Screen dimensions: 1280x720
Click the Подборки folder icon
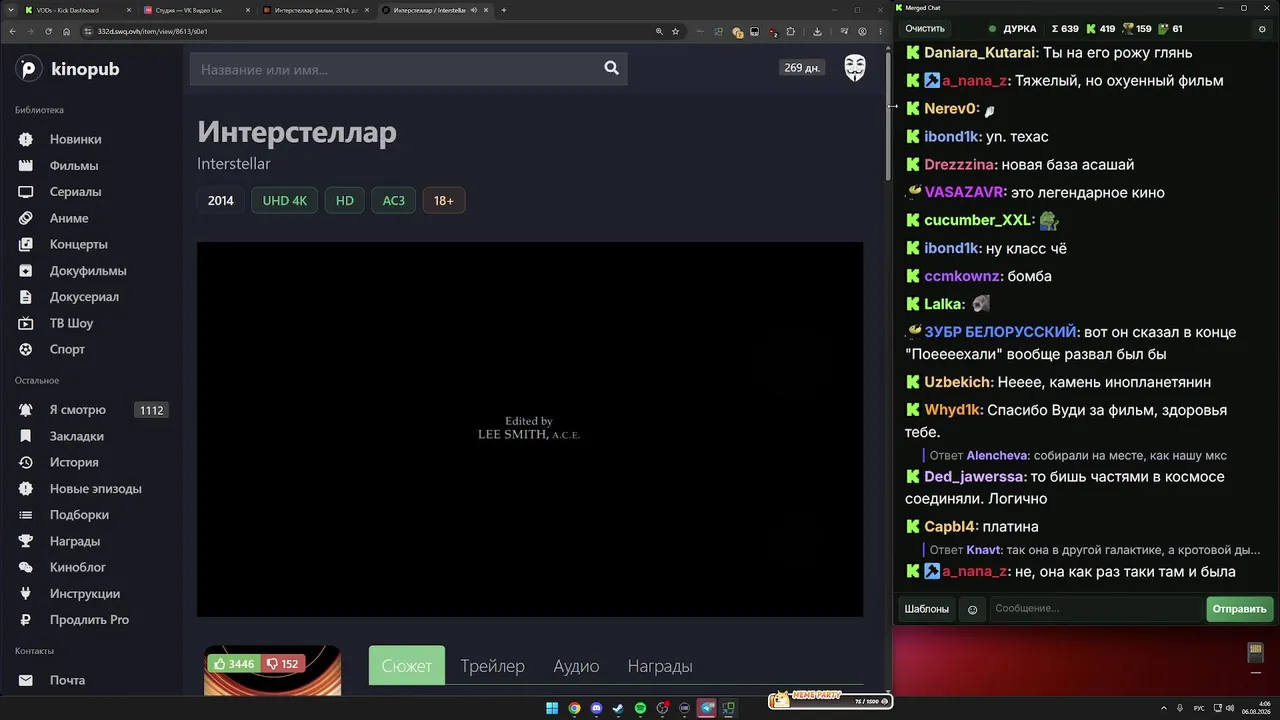pos(26,514)
